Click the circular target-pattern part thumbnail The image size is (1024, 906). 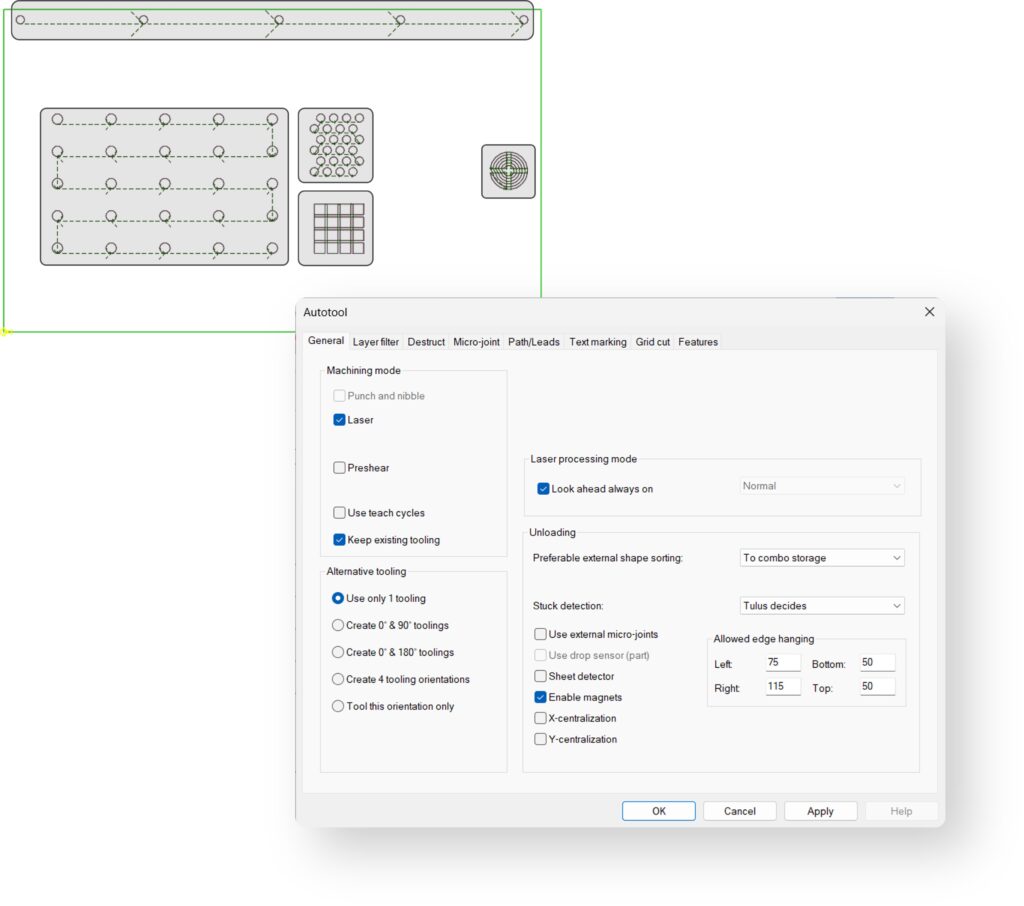(x=508, y=171)
